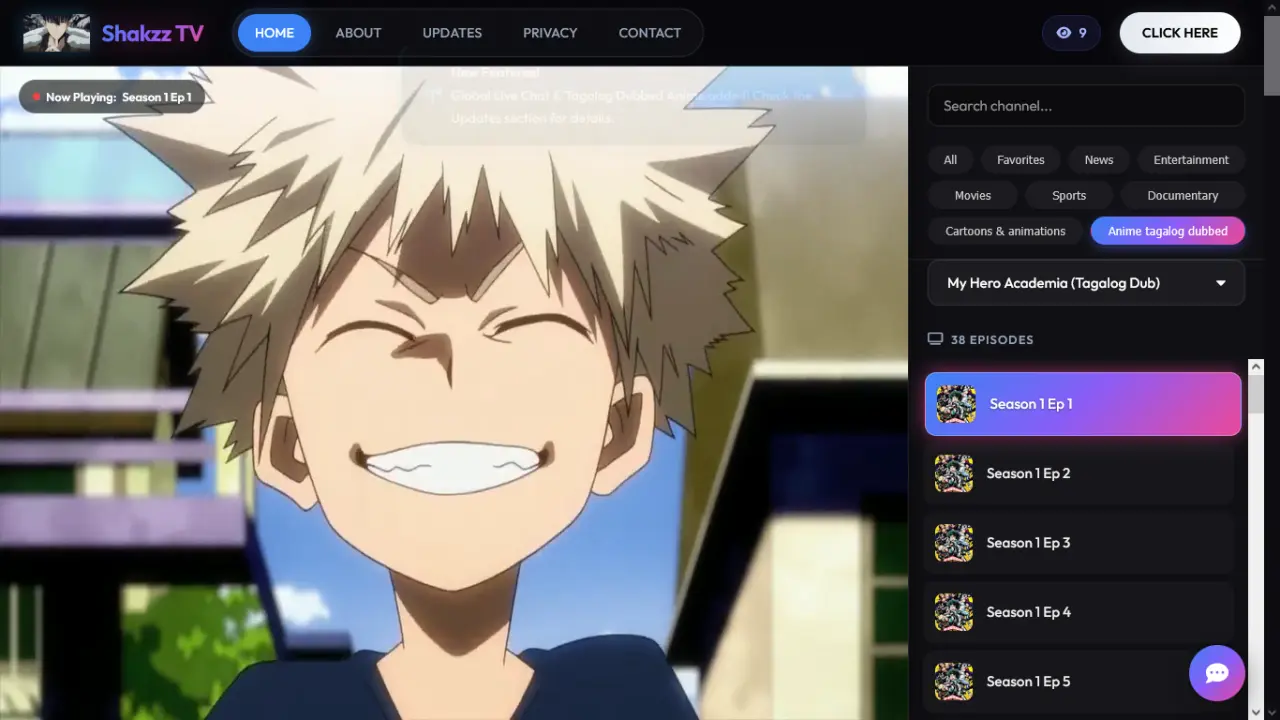Focus the Search channel input field
1280x720 pixels.
point(1086,106)
